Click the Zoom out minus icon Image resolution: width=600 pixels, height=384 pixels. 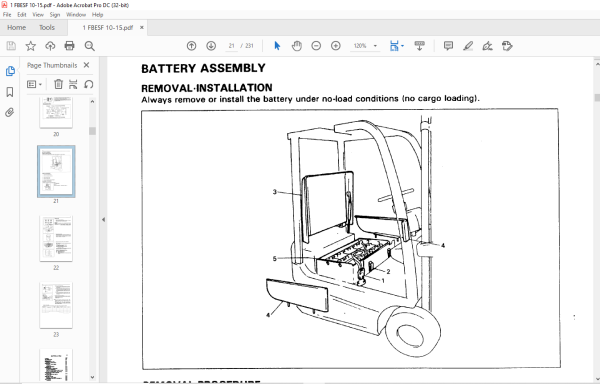(316, 46)
